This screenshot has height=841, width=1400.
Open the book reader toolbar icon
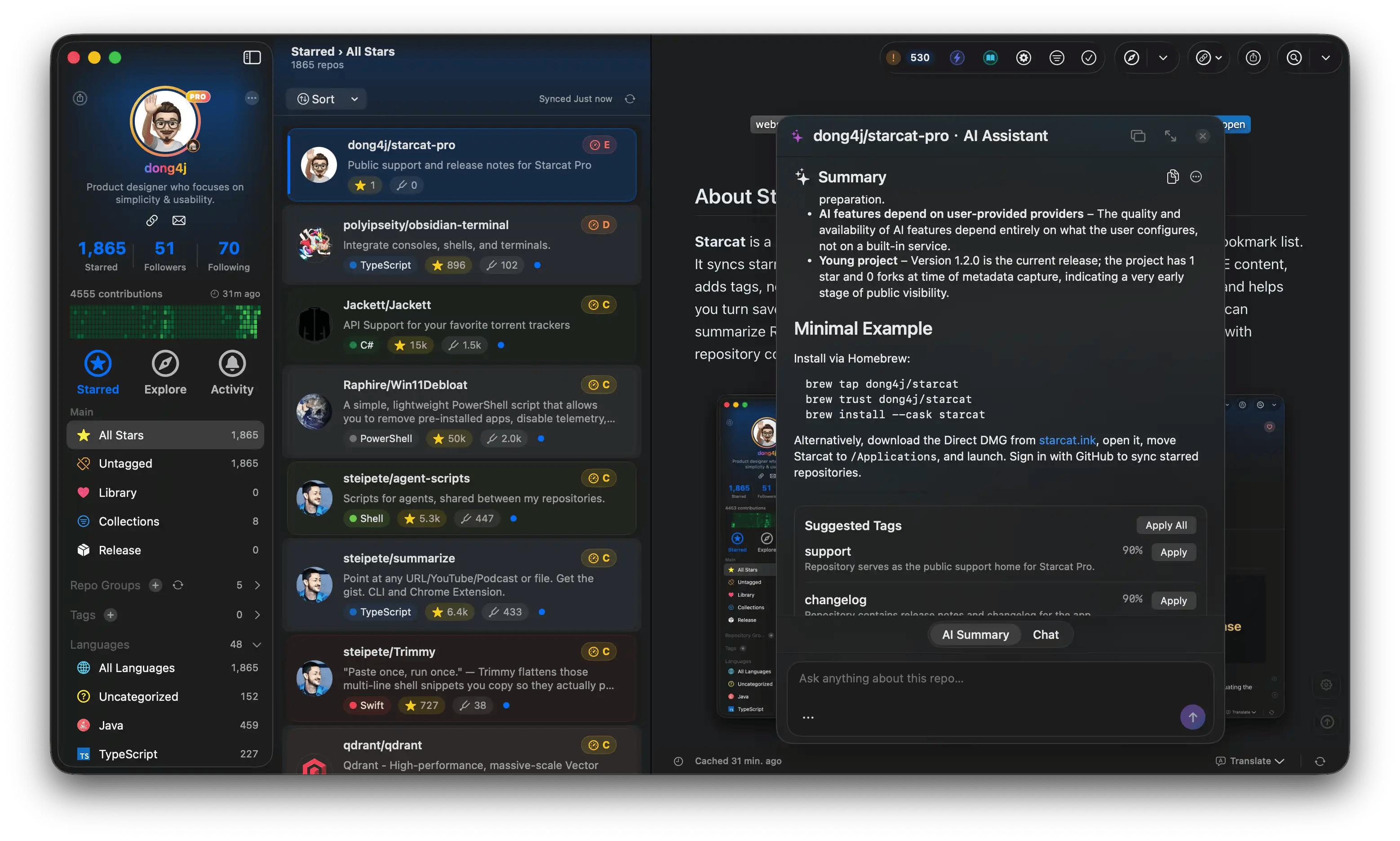(x=990, y=57)
